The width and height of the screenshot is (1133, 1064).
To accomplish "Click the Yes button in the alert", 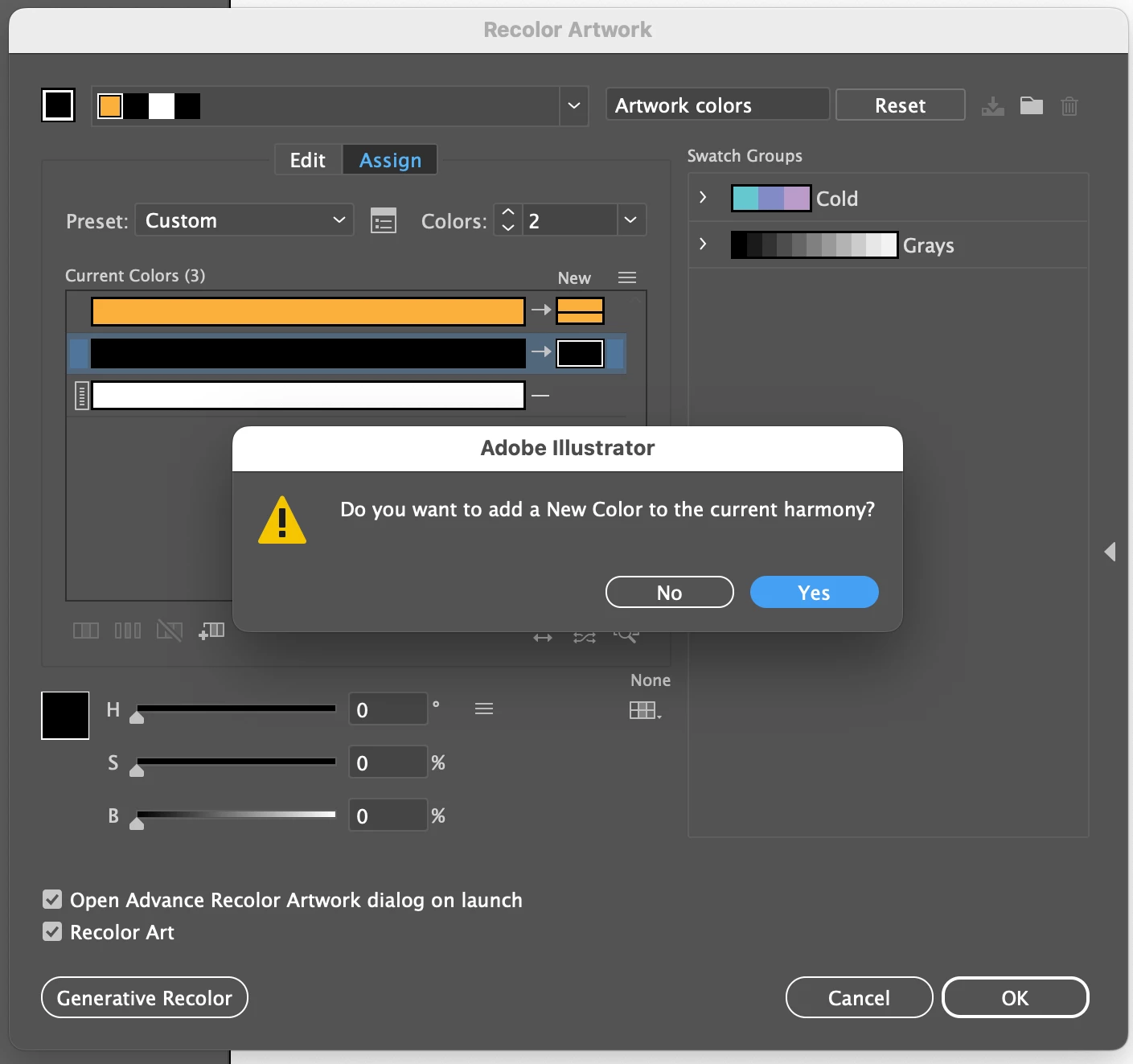I will [814, 592].
